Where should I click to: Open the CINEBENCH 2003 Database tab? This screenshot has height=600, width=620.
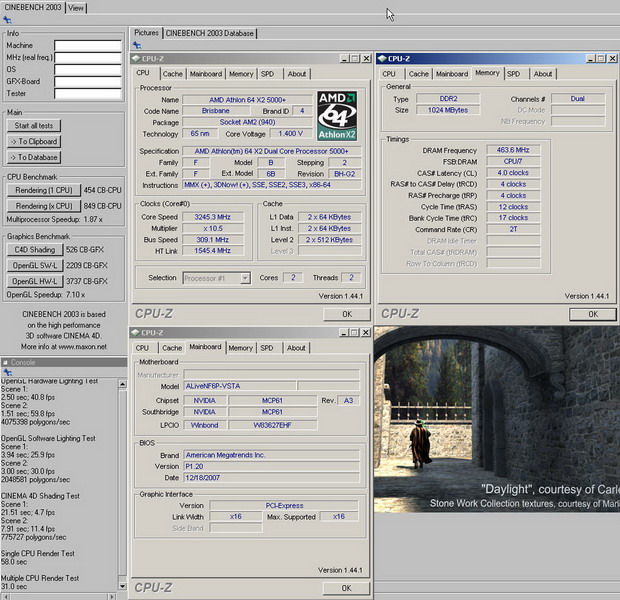[x=208, y=33]
